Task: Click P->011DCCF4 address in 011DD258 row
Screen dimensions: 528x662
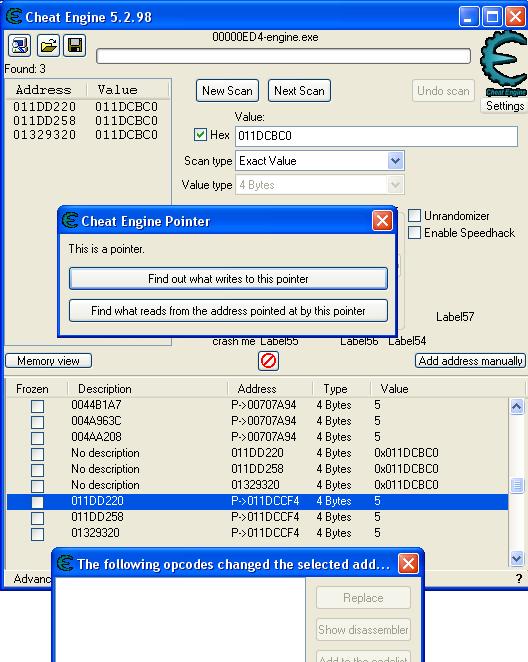Action: [x=265, y=517]
